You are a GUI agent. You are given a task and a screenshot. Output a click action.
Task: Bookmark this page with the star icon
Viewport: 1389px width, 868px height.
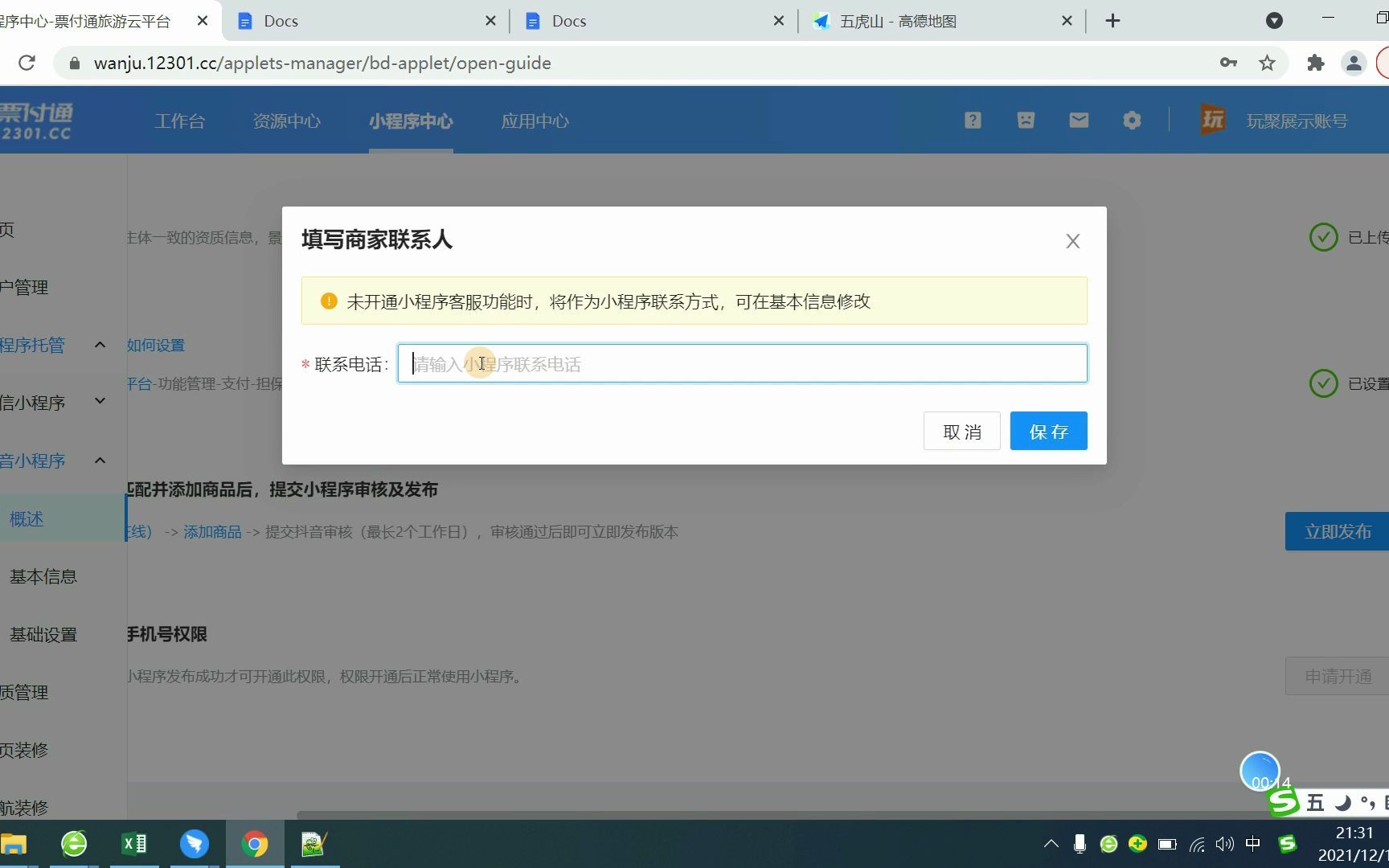1267,63
